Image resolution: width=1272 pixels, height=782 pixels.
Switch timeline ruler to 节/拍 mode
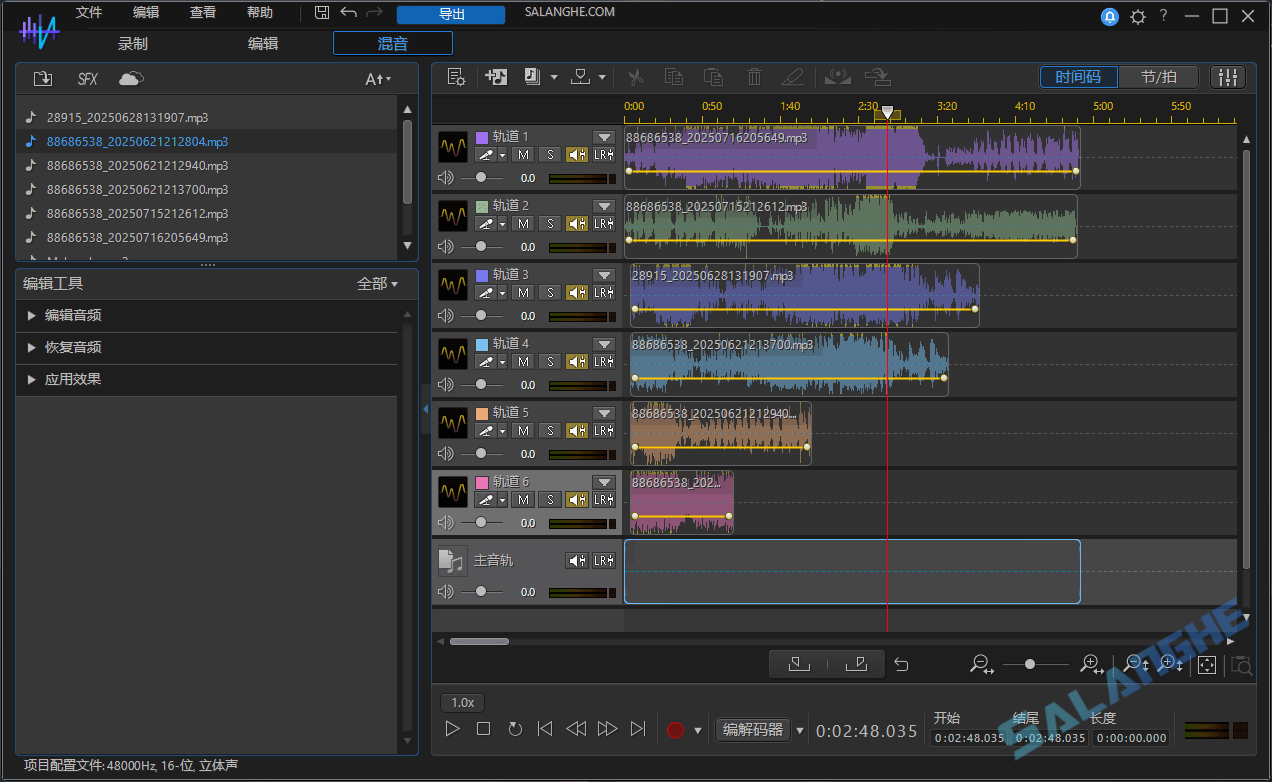click(x=1158, y=76)
